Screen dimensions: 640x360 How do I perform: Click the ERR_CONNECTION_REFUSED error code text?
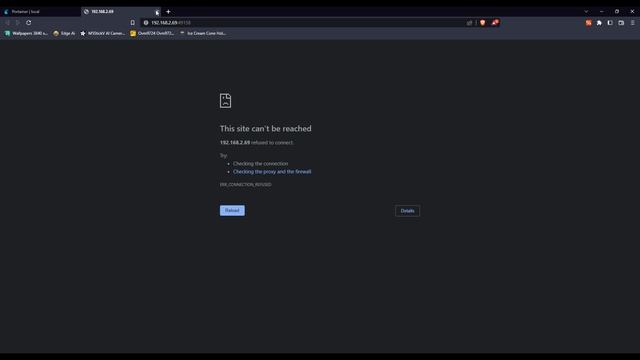tap(246, 184)
